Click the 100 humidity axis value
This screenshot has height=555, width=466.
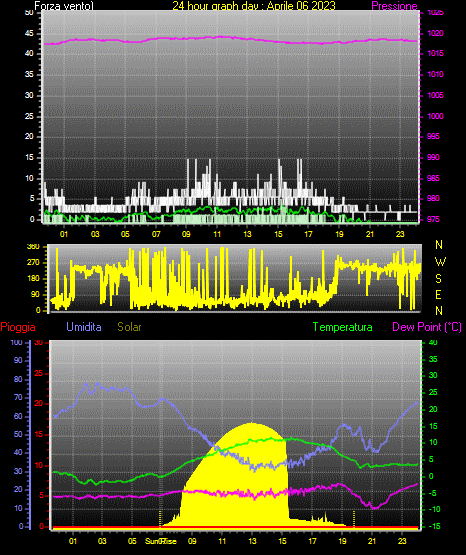point(17,342)
